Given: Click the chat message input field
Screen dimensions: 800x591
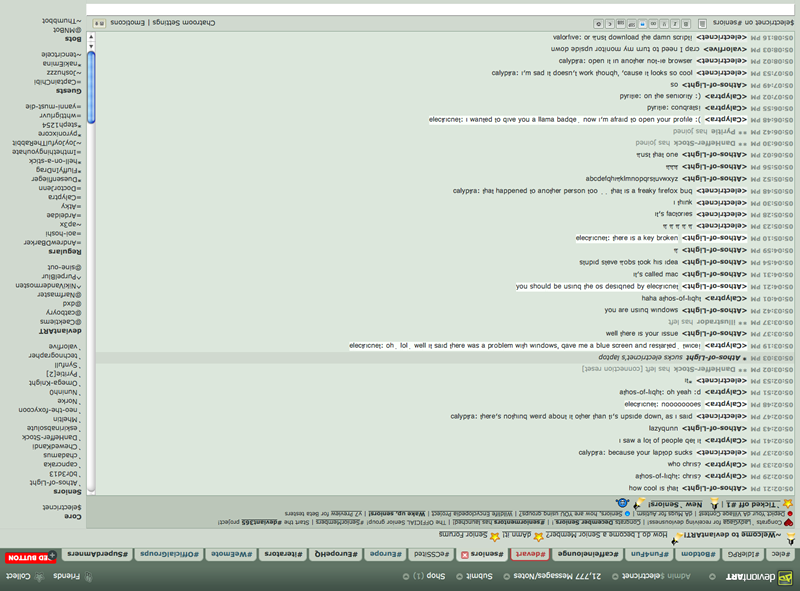Looking at the screenshot, I should 440,9.
